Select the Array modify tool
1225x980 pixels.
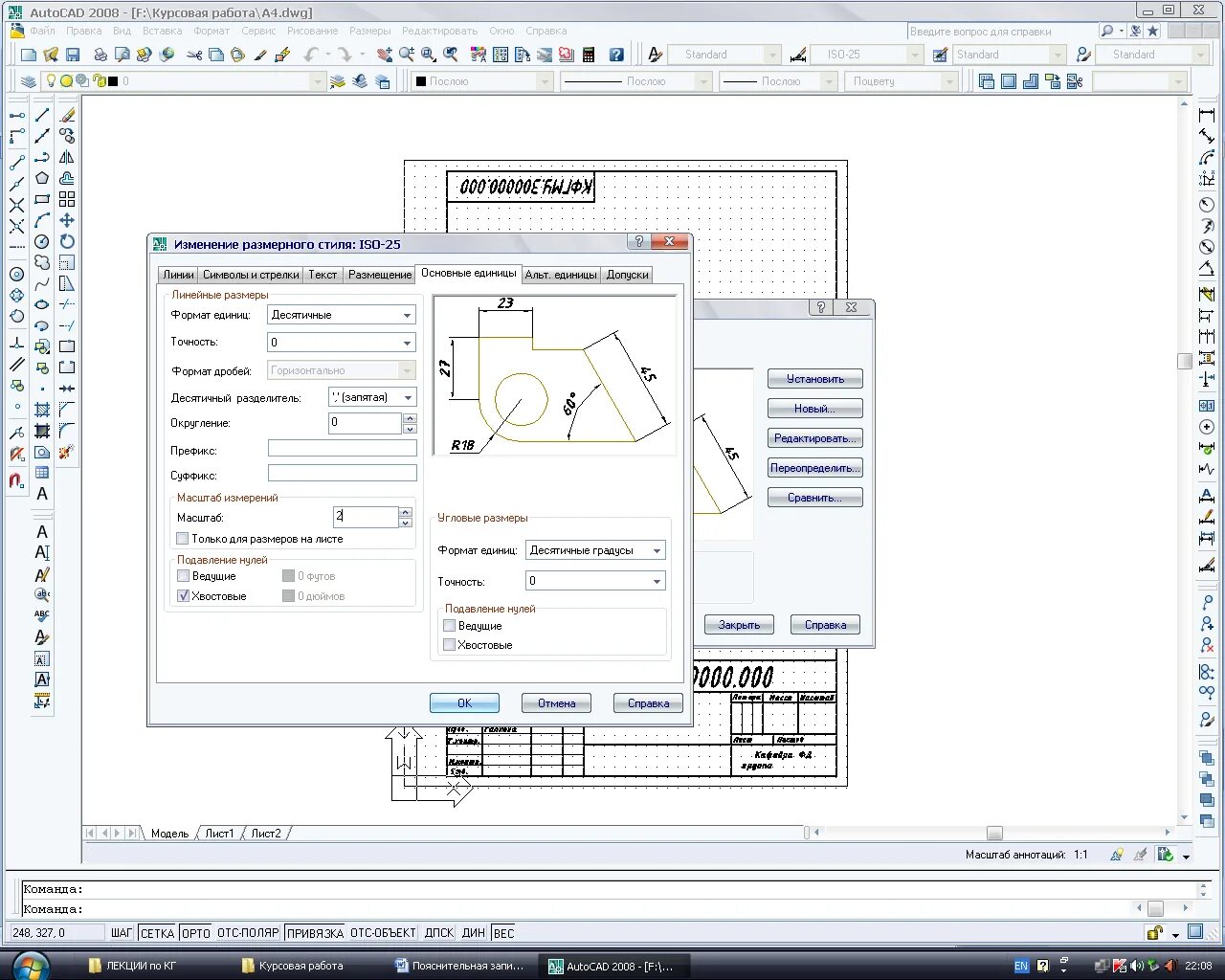point(67,199)
